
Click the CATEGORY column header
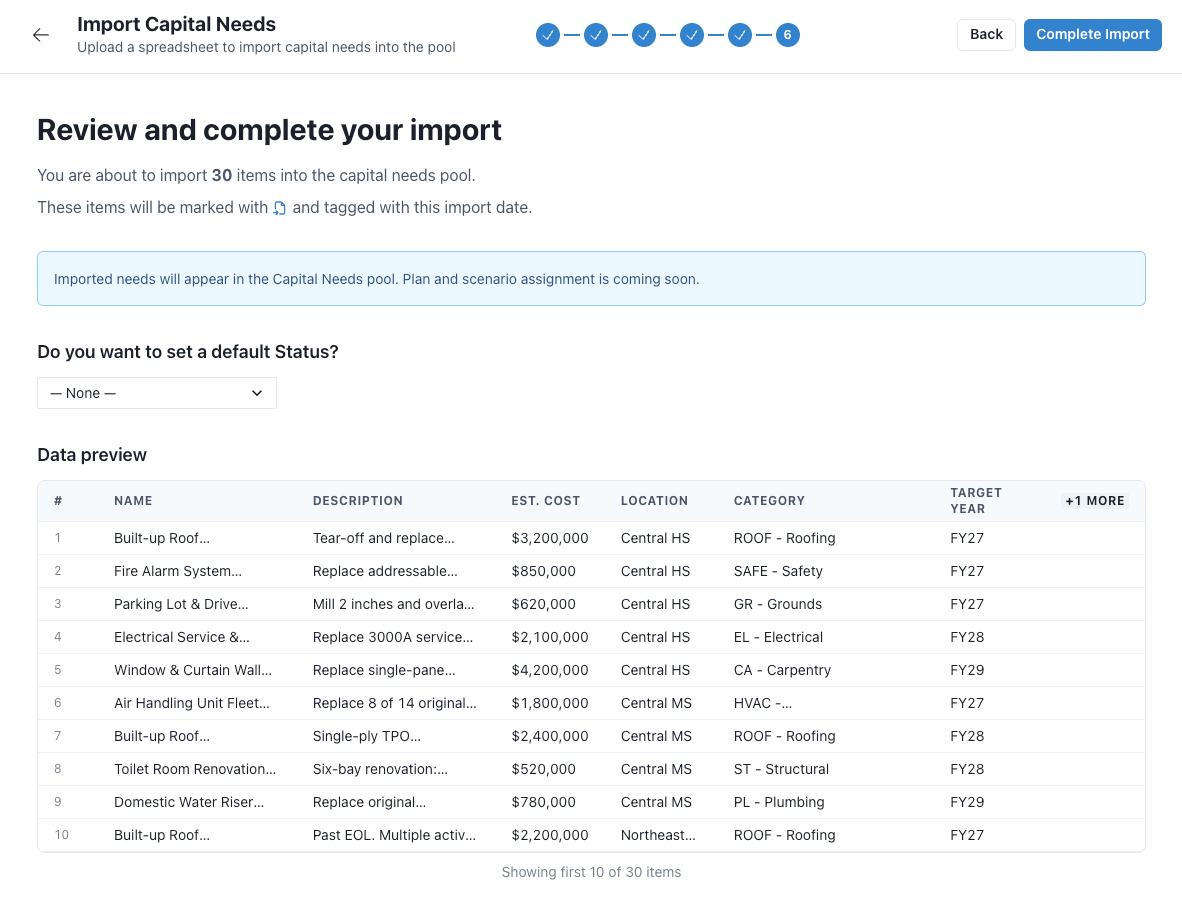pos(770,500)
